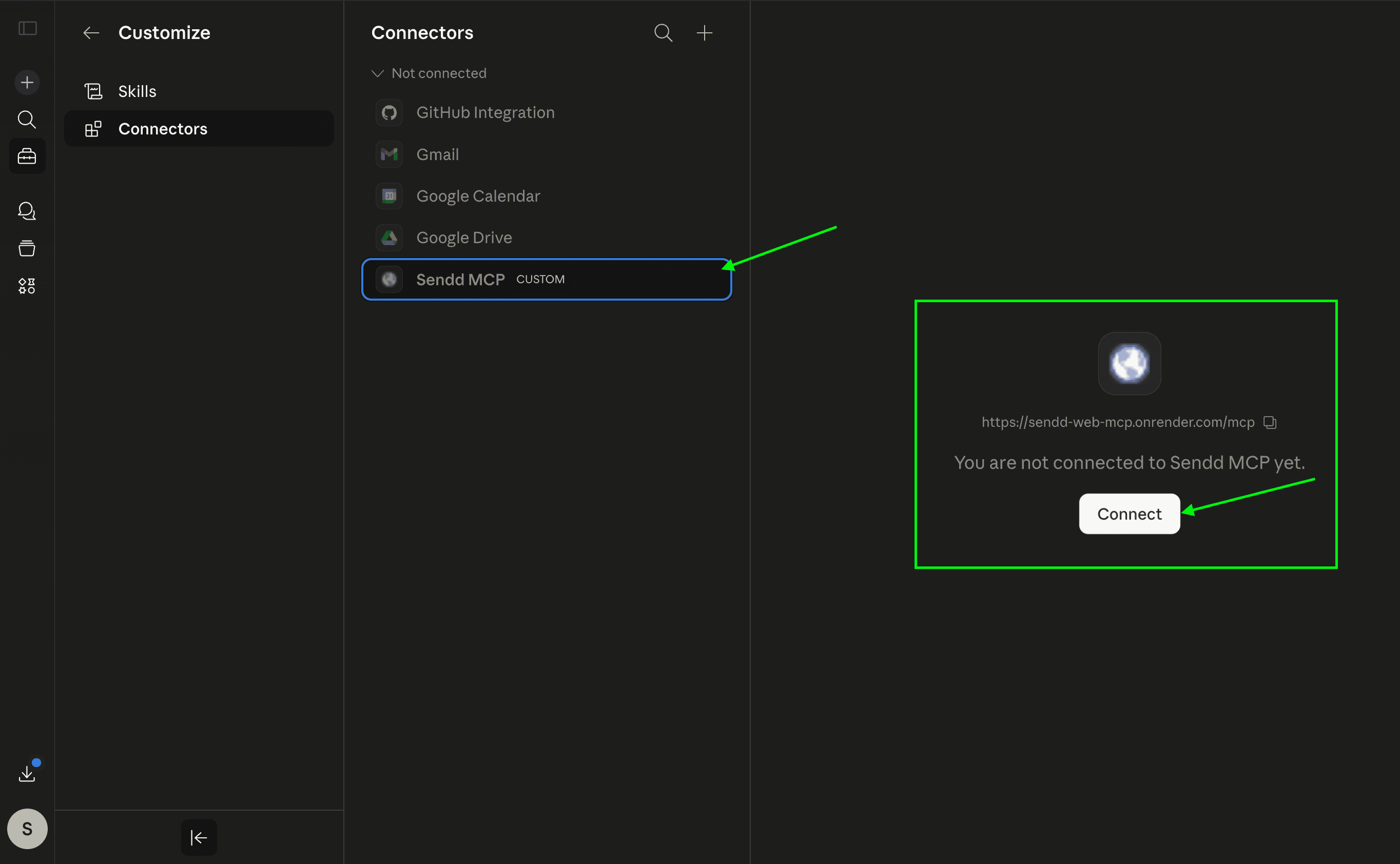Open the S user avatar menu
The image size is (1400, 864).
[27, 828]
